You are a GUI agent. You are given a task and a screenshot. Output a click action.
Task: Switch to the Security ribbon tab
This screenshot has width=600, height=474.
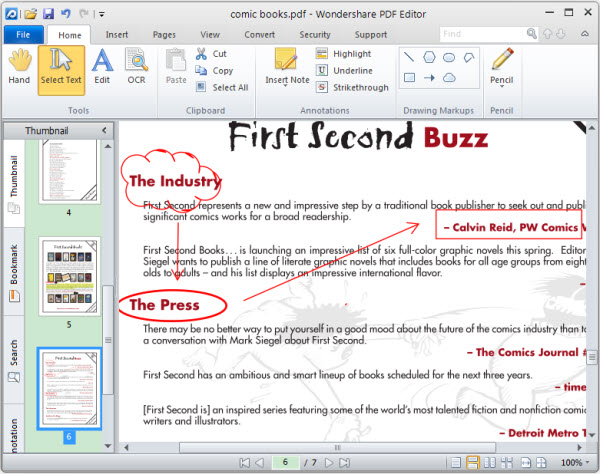(x=315, y=34)
